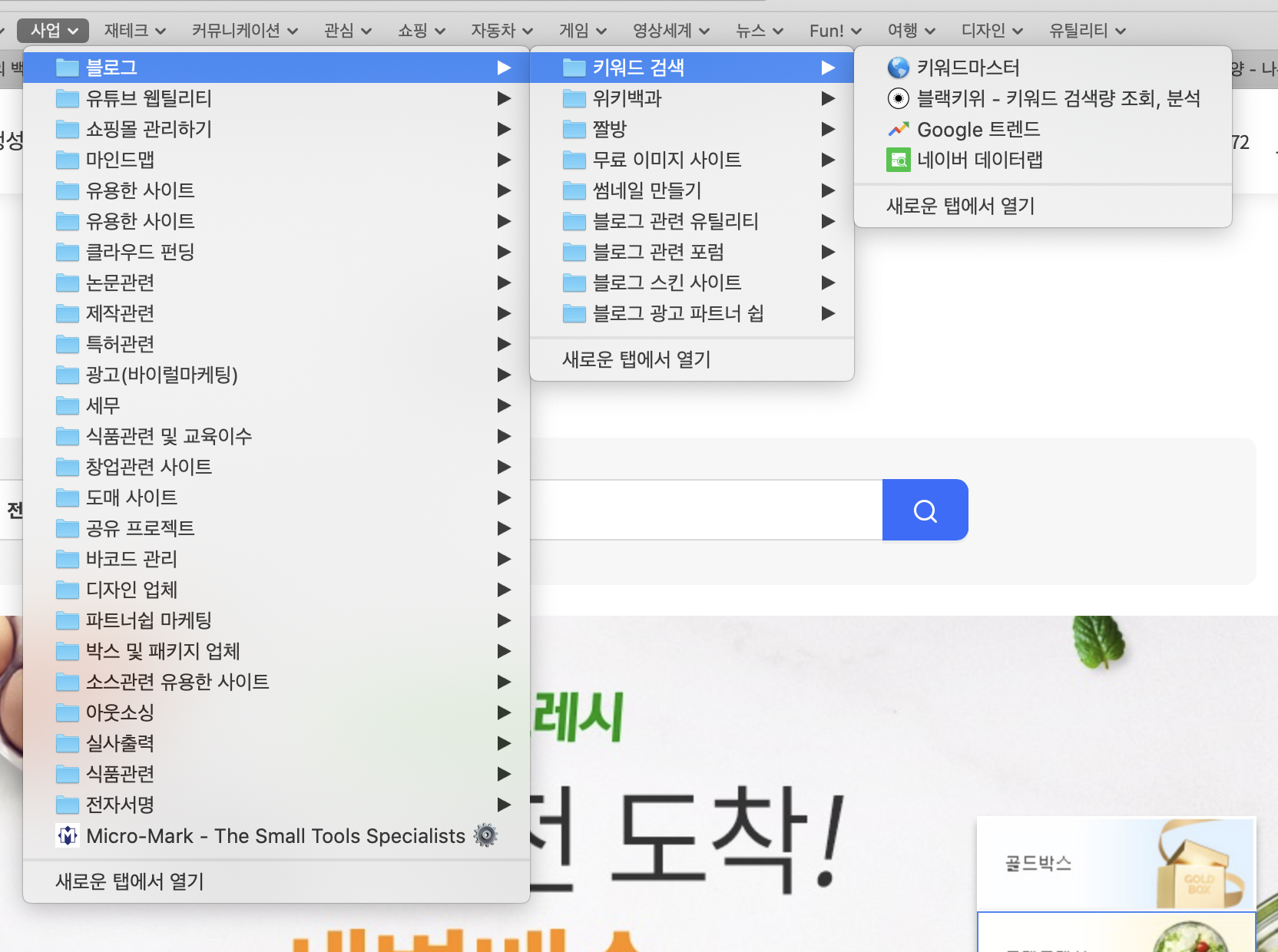The height and width of the screenshot is (952, 1278).
Task: Collapse the open 사업 bookmark menu
Action: point(54,31)
